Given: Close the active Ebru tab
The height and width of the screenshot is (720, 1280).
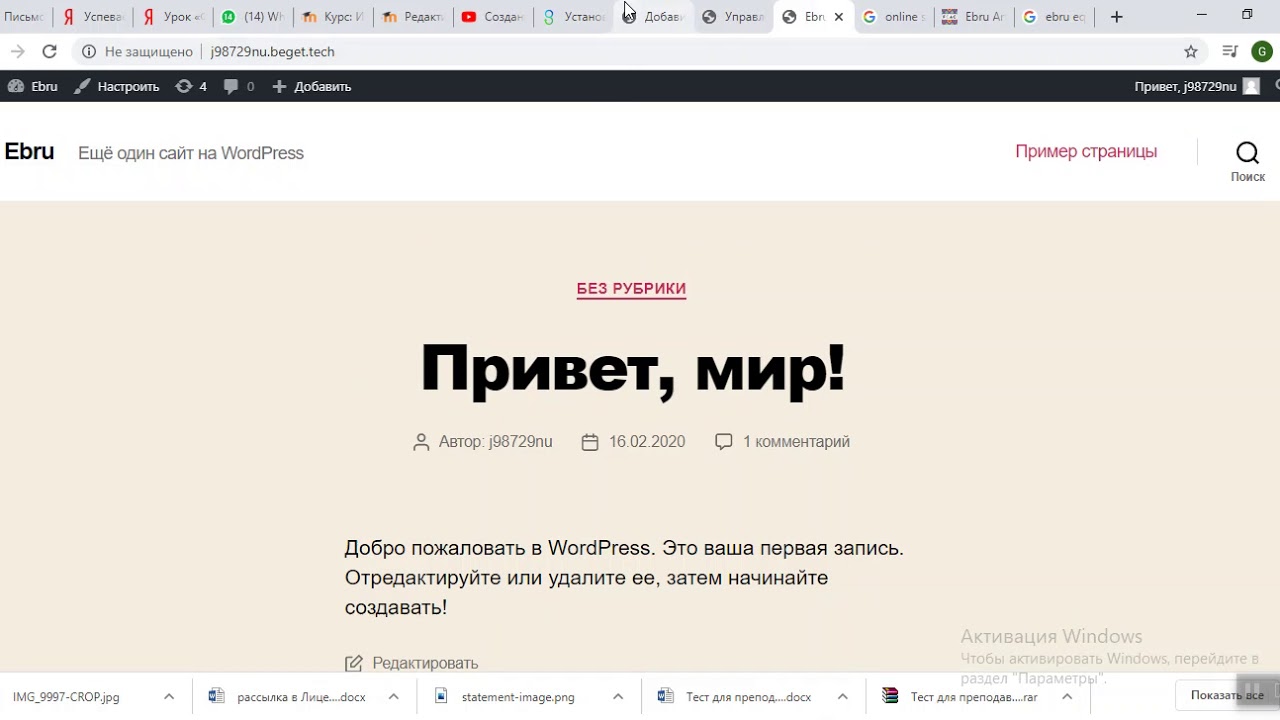Looking at the screenshot, I should pos(839,17).
